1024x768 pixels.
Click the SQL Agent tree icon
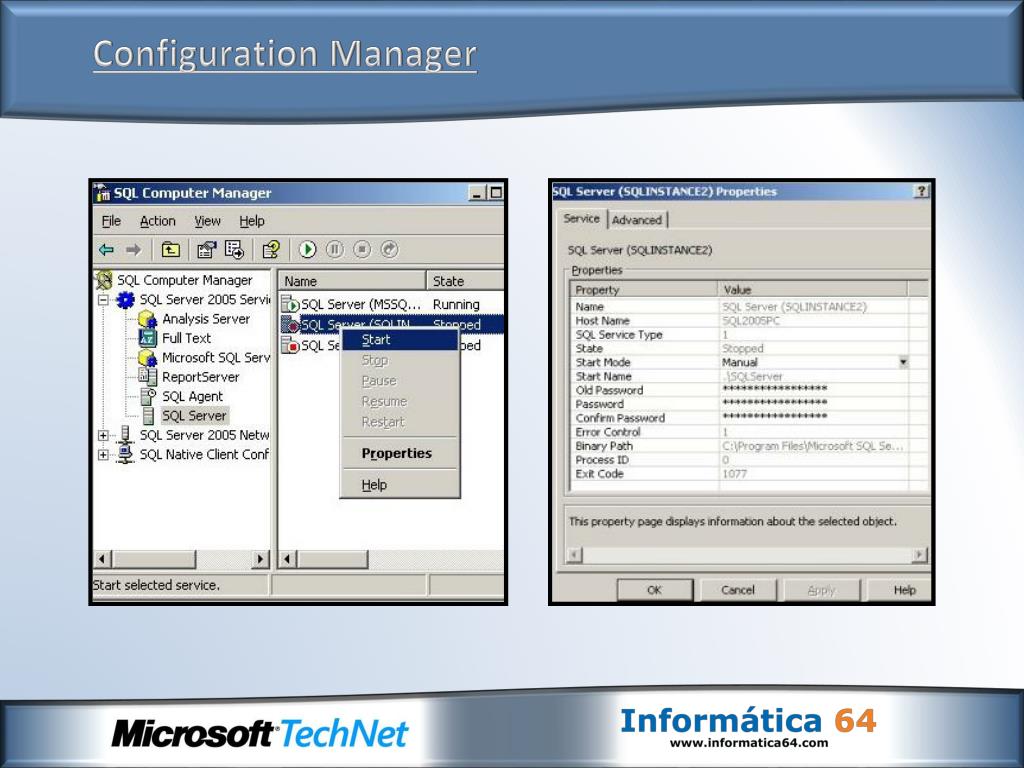(148, 396)
